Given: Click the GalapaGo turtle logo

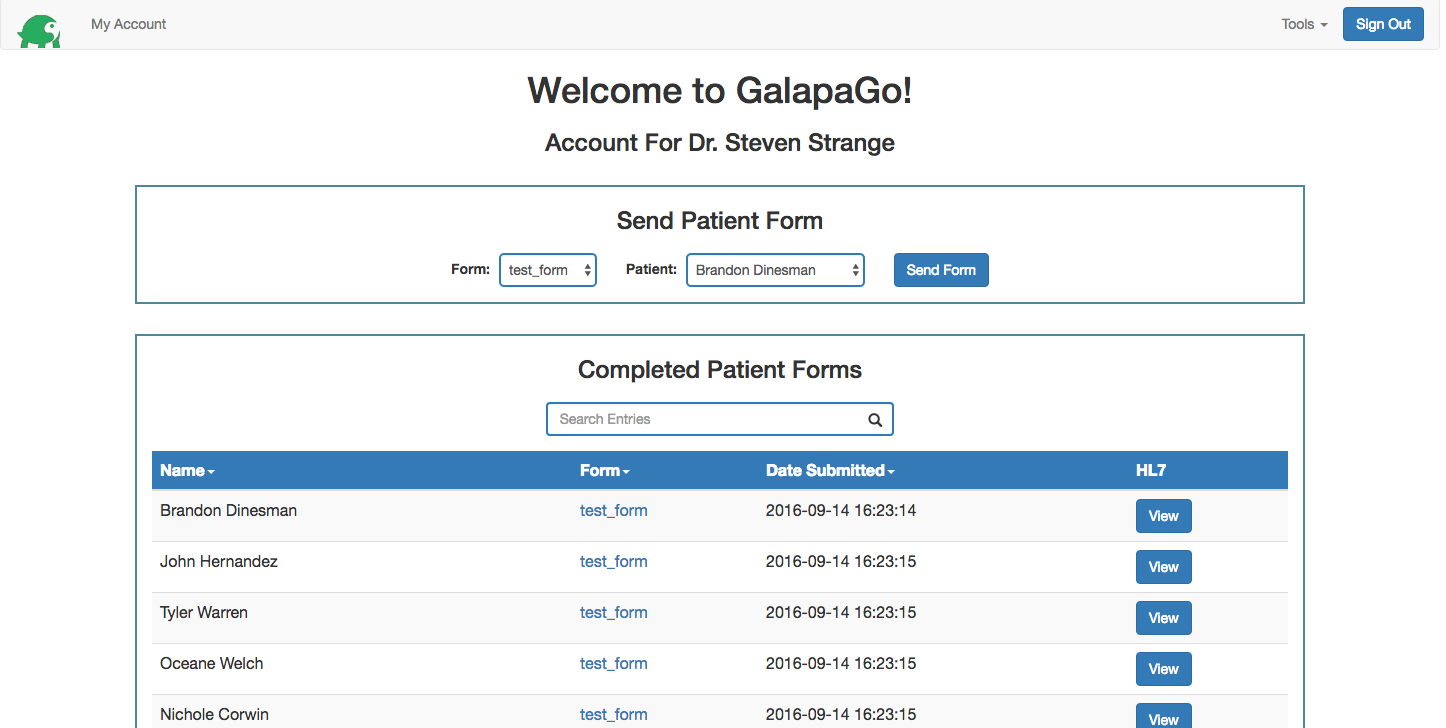Looking at the screenshot, I should click(39, 29).
